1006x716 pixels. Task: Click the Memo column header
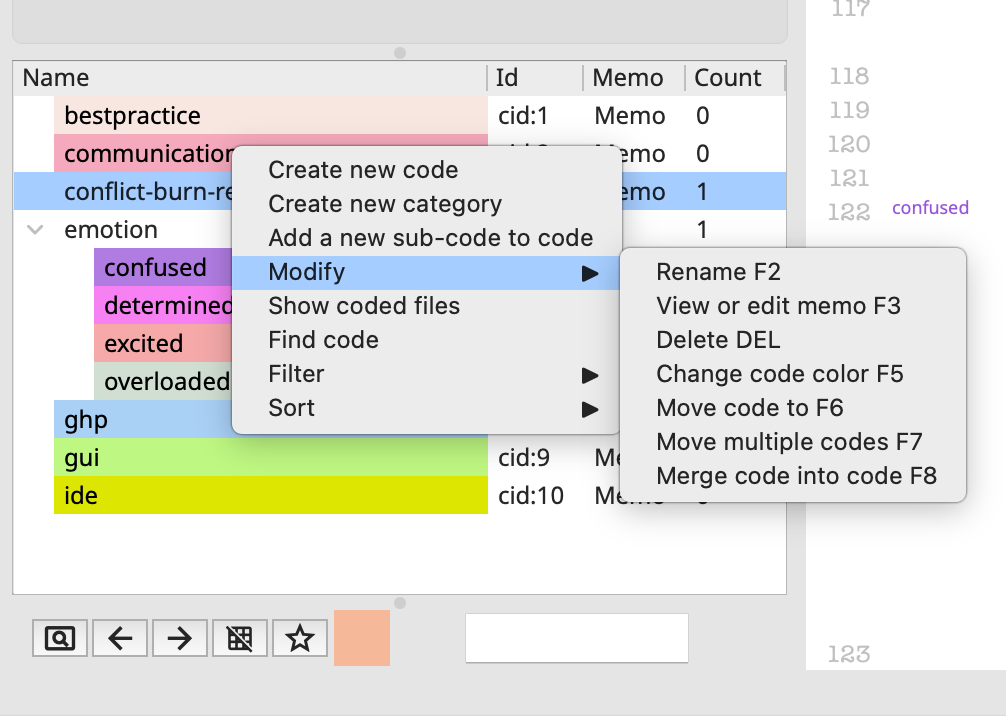click(634, 78)
